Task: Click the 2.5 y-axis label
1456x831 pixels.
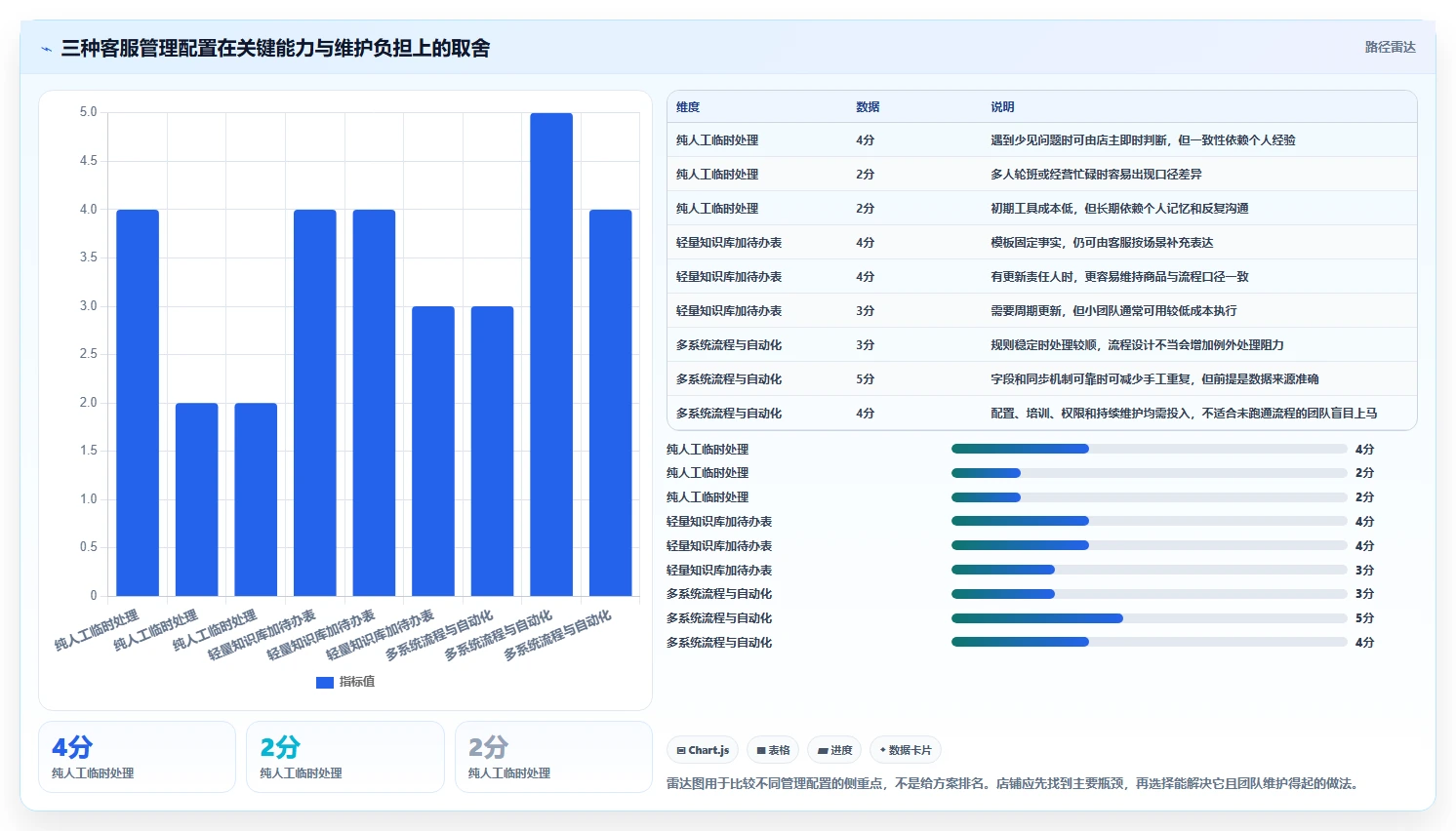Action: point(88,354)
